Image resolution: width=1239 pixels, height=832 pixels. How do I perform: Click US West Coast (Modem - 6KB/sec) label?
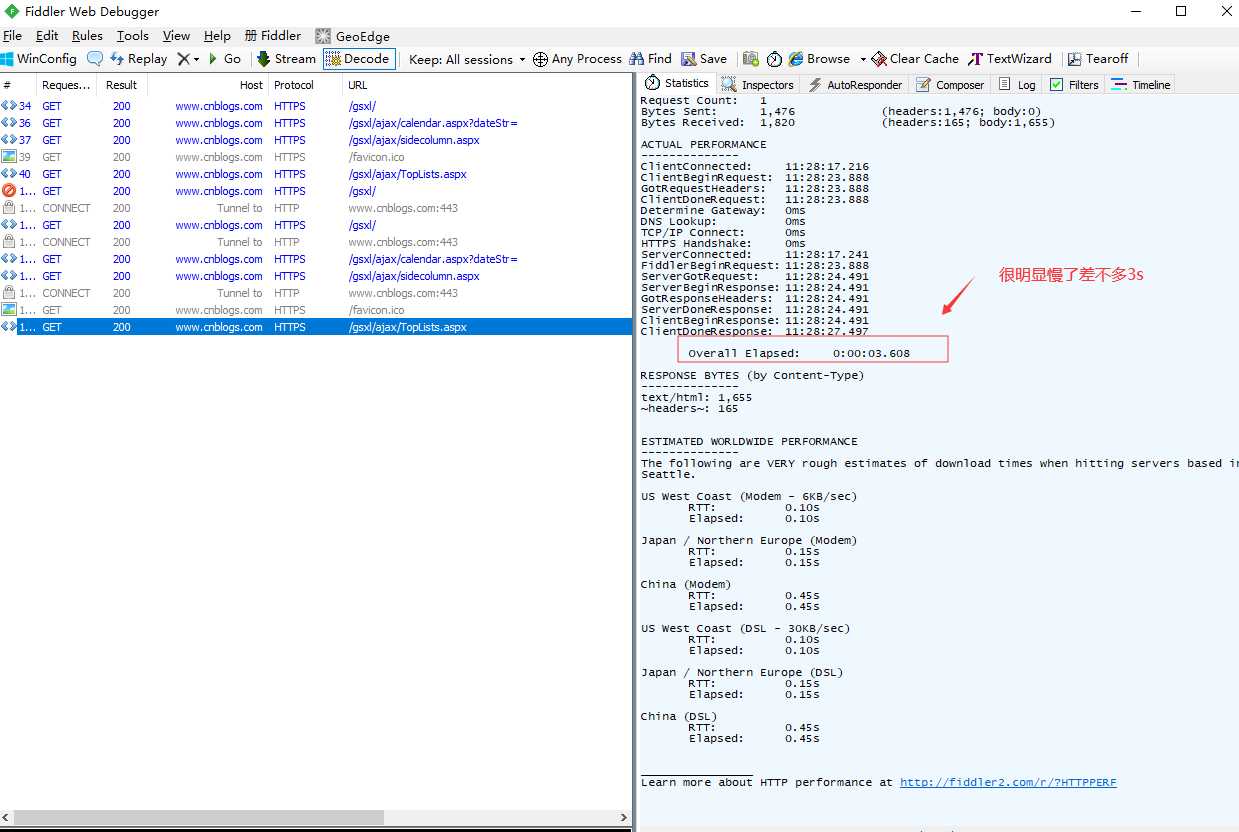coord(749,496)
